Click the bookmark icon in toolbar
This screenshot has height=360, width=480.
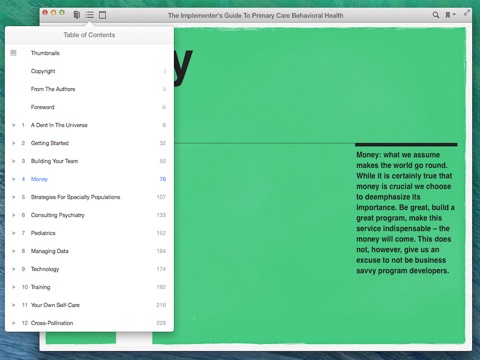448,15
